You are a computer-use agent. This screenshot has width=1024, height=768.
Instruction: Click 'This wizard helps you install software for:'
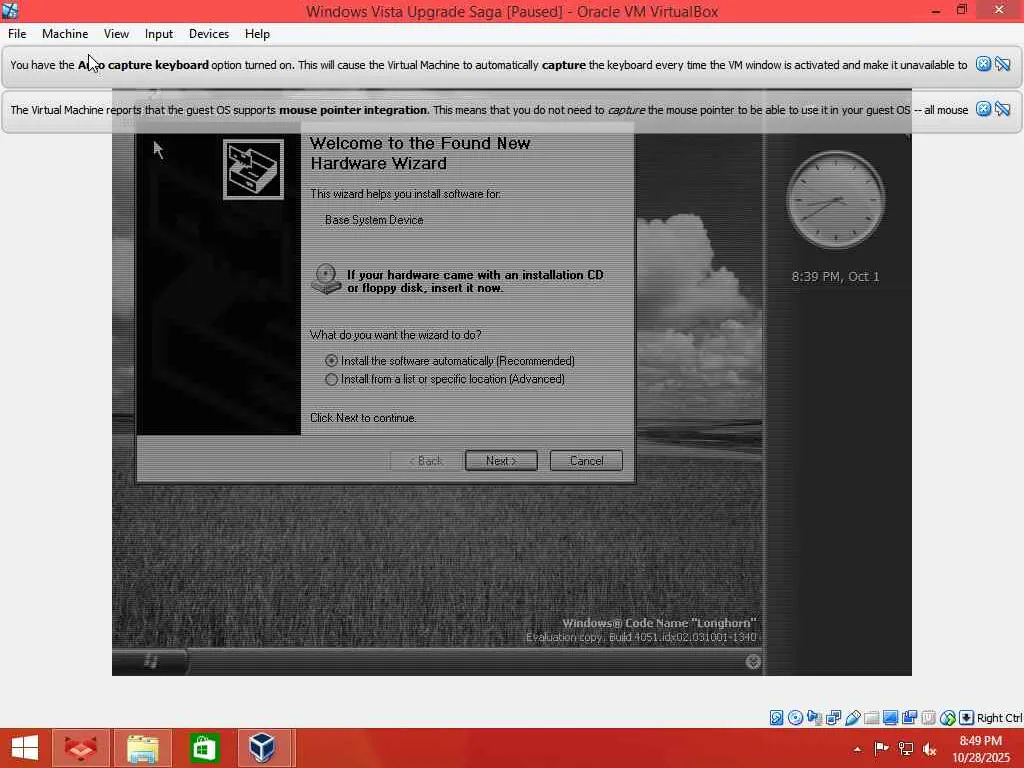[x=406, y=194]
